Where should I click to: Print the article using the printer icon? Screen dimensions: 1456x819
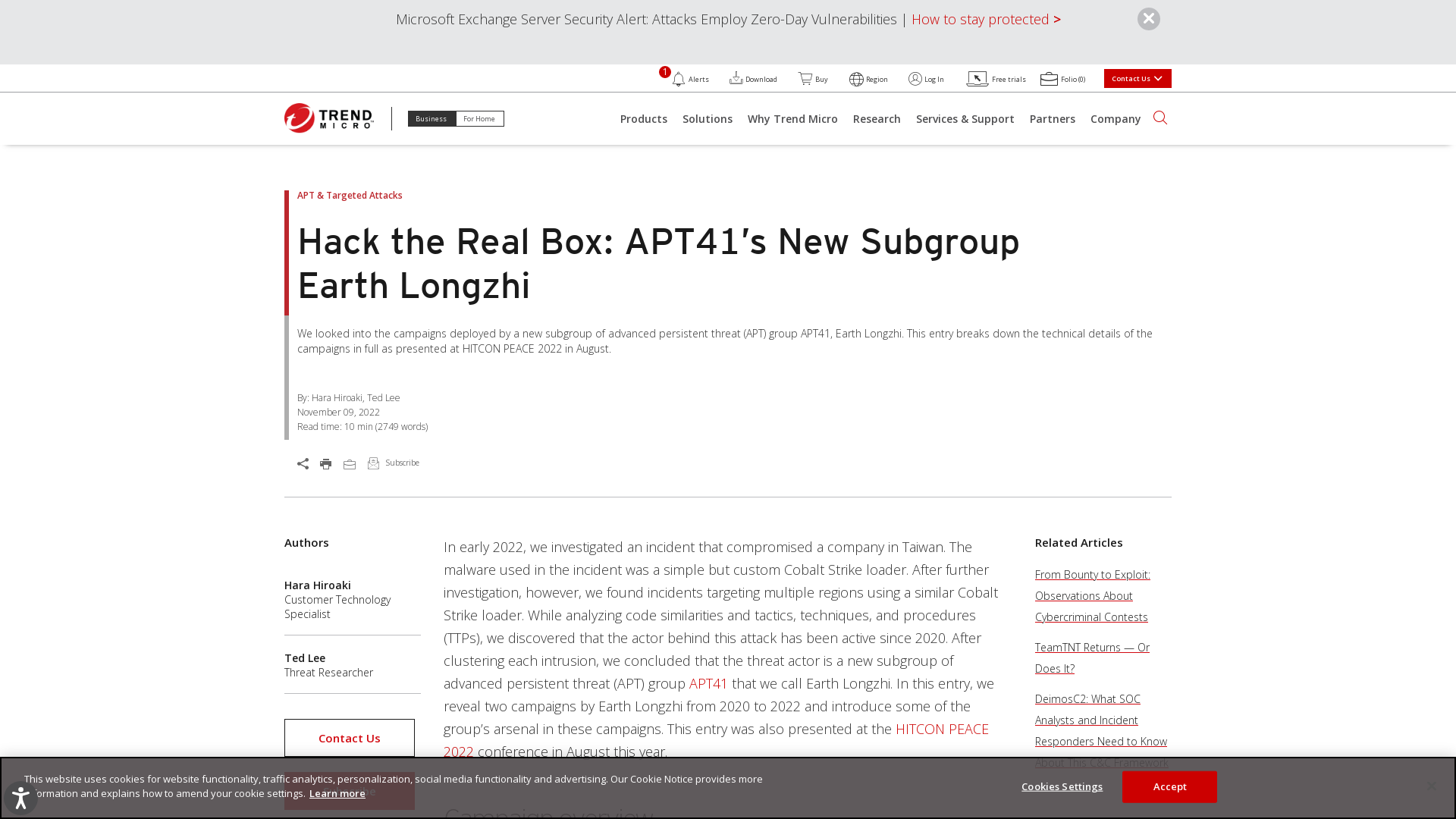[325, 463]
